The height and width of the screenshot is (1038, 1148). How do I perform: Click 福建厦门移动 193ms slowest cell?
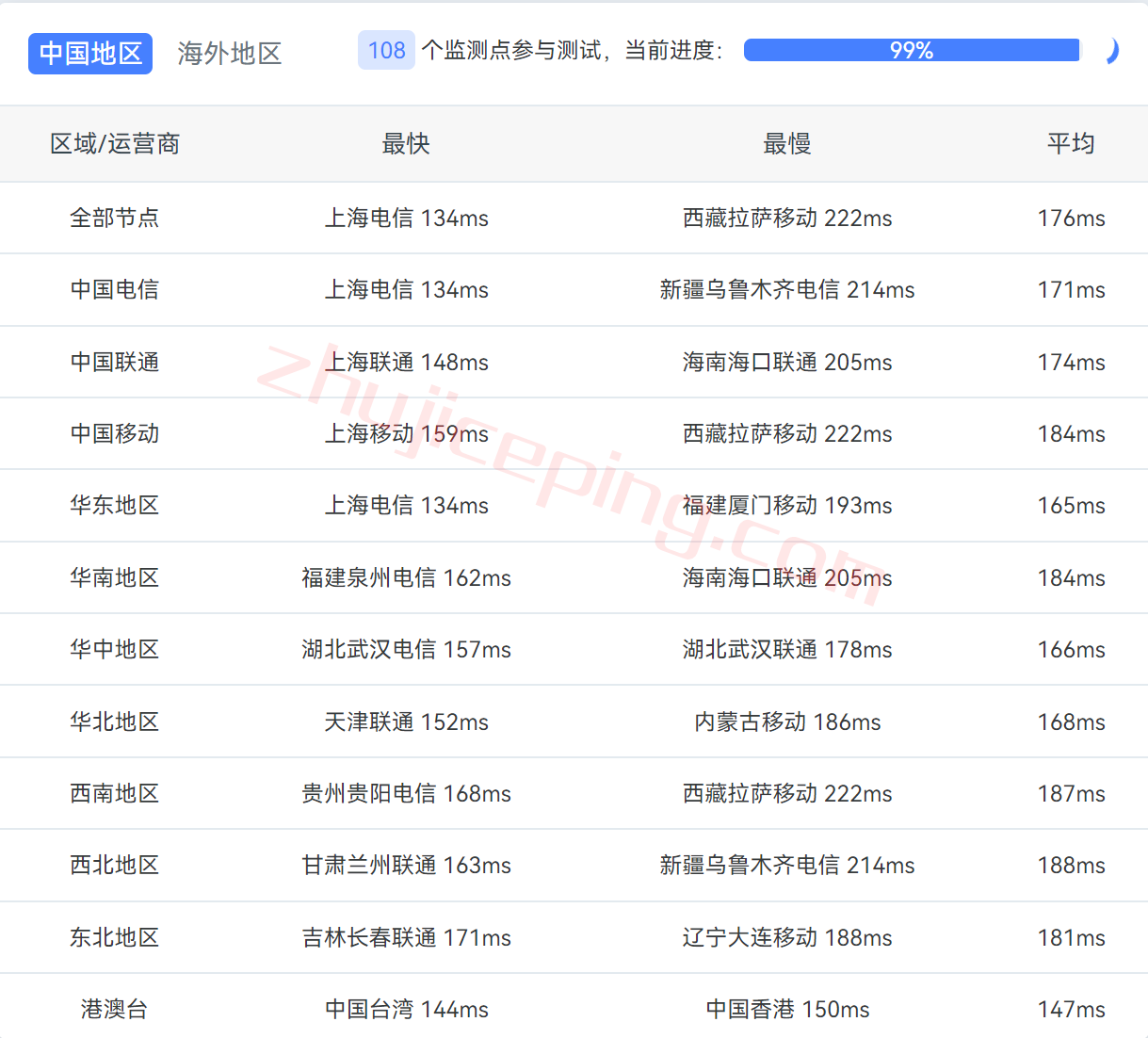(x=787, y=506)
